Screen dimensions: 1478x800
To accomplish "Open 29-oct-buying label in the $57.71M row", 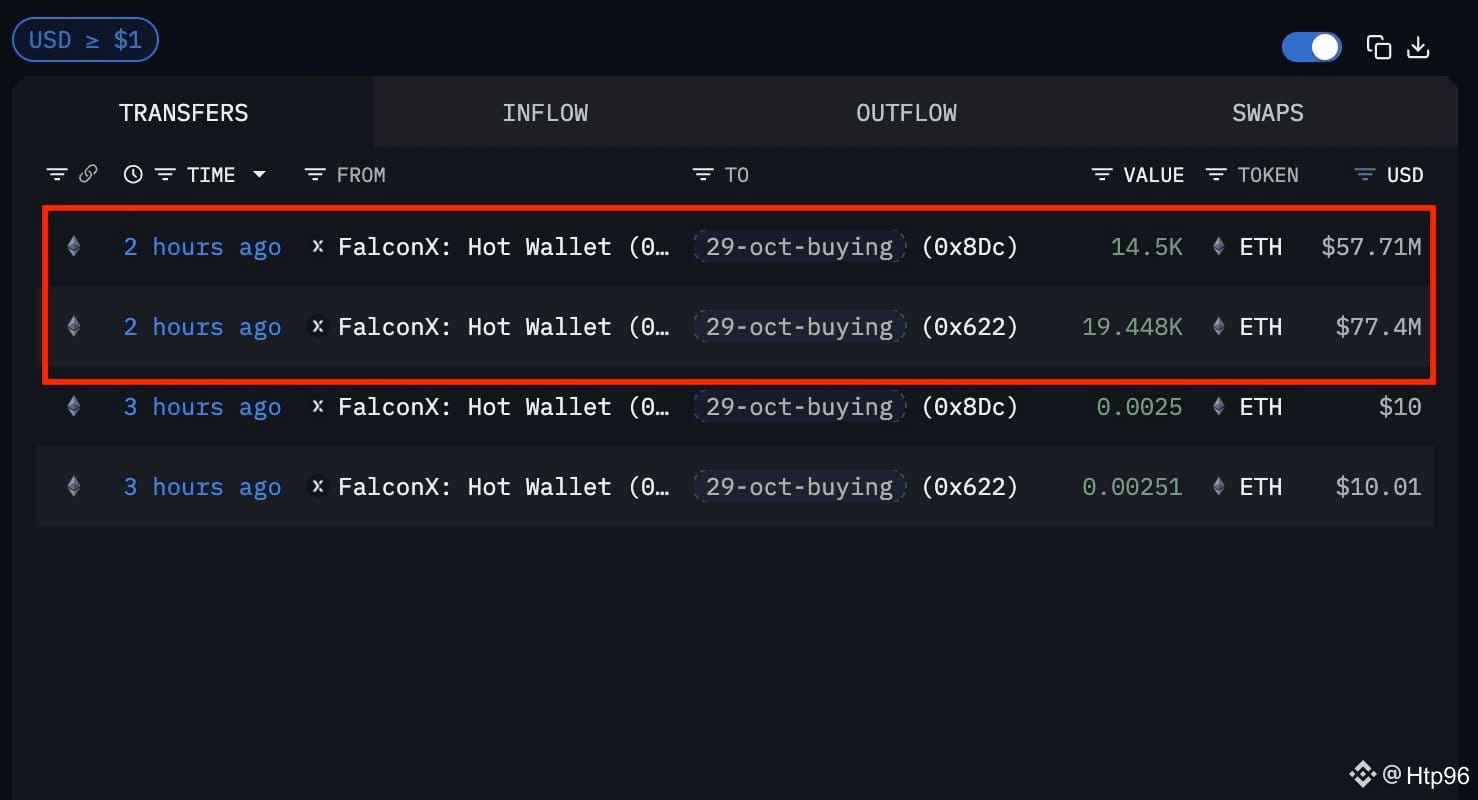I will click(x=799, y=246).
